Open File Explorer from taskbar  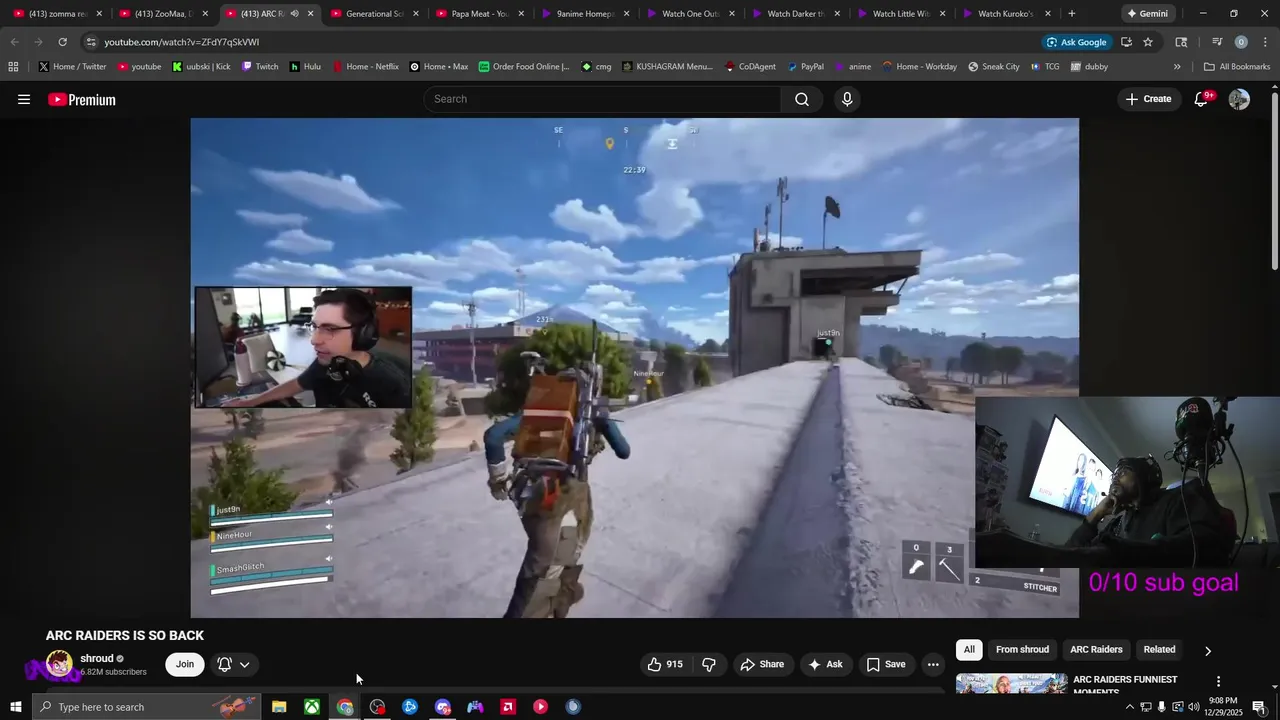[279, 707]
